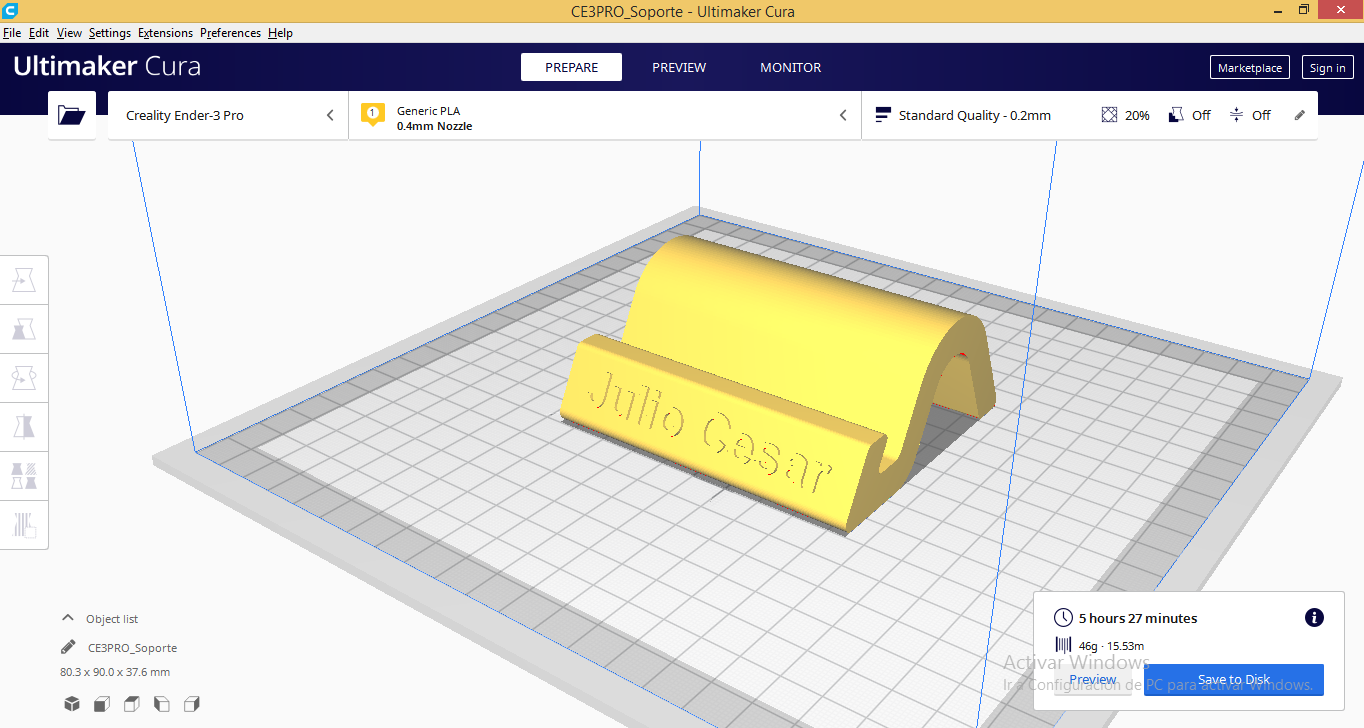Switch to the MONITOR stage tab
The width and height of the screenshot is (1364, 728).
790,67
